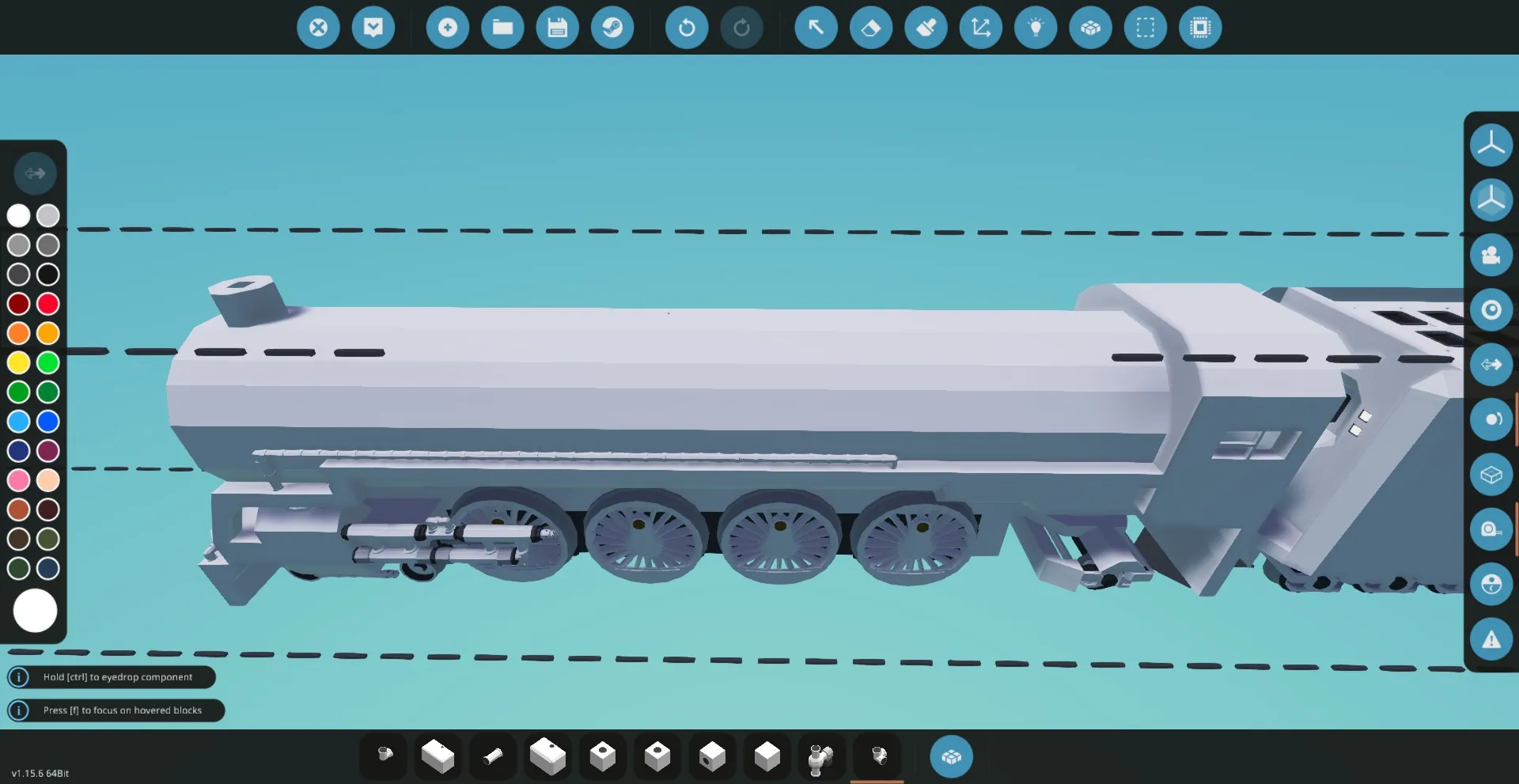The image size is (1519, 784).
Task: Select the eraser delete tool
Action: (870, 28)
